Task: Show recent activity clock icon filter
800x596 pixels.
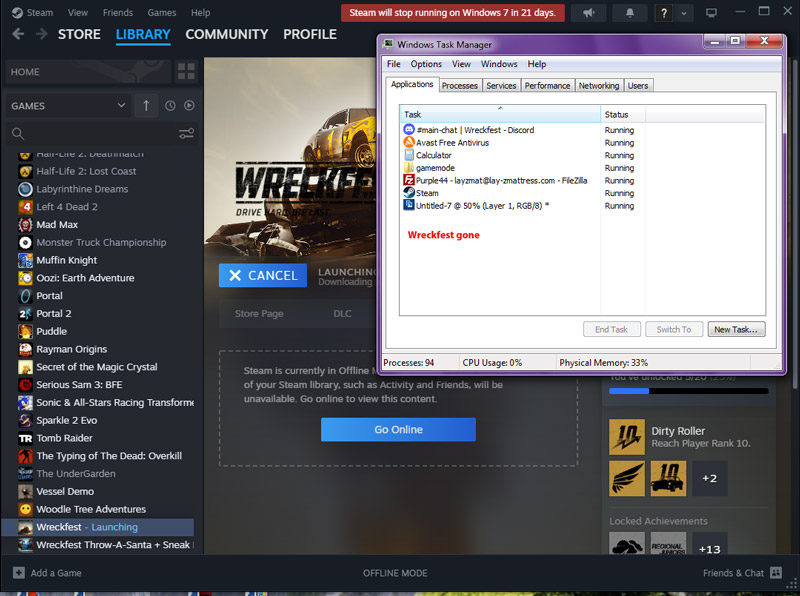Action: tap(170, 106)
